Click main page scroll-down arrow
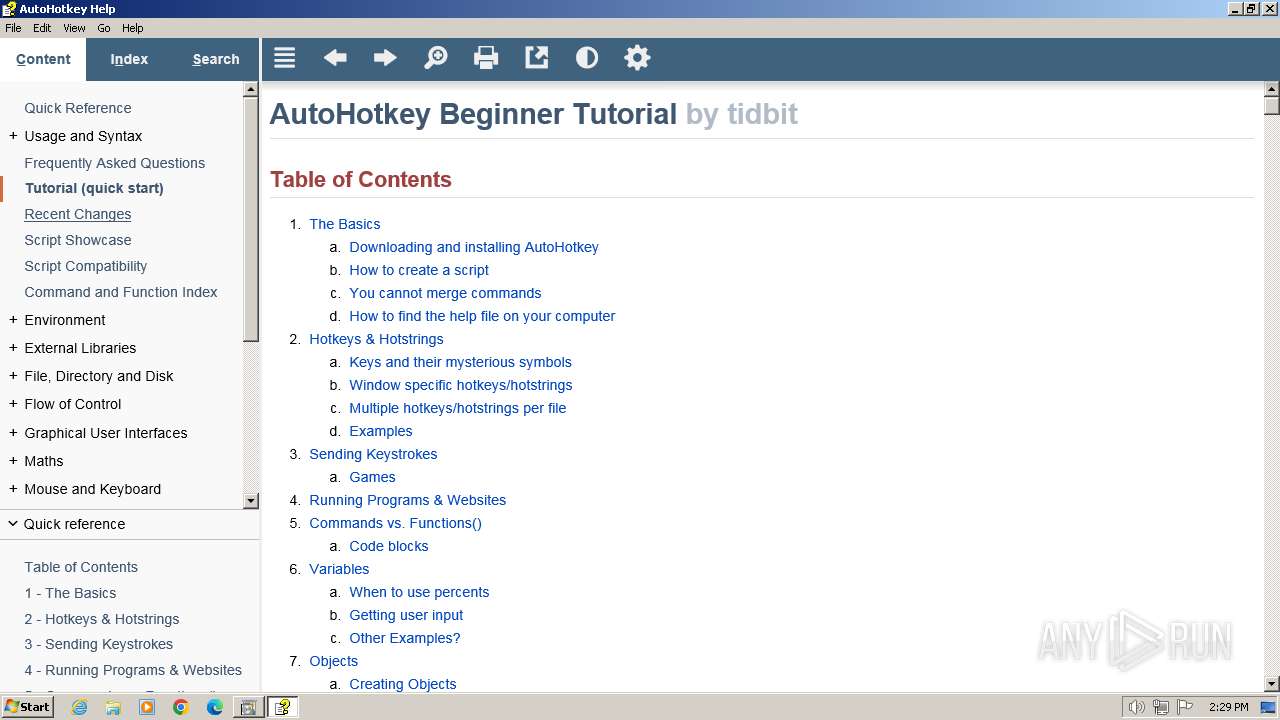The width and height of the screenshot is (1280, 720). point(1272,684)
